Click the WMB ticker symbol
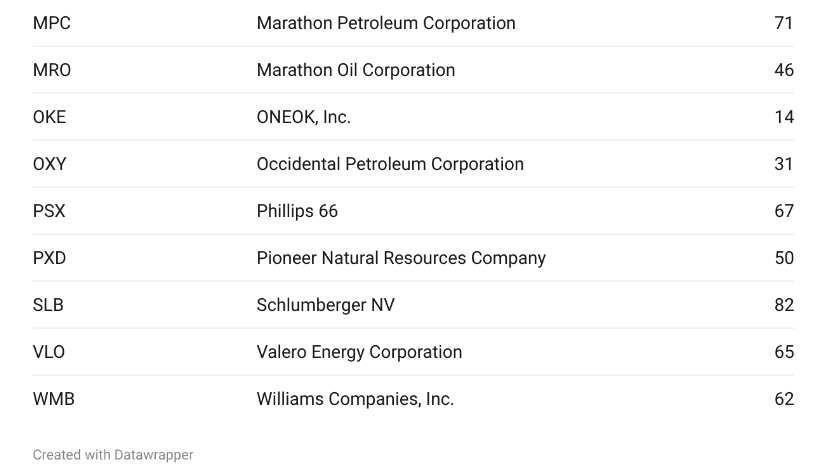Screen dimensions: 829x469 point(53,400)
